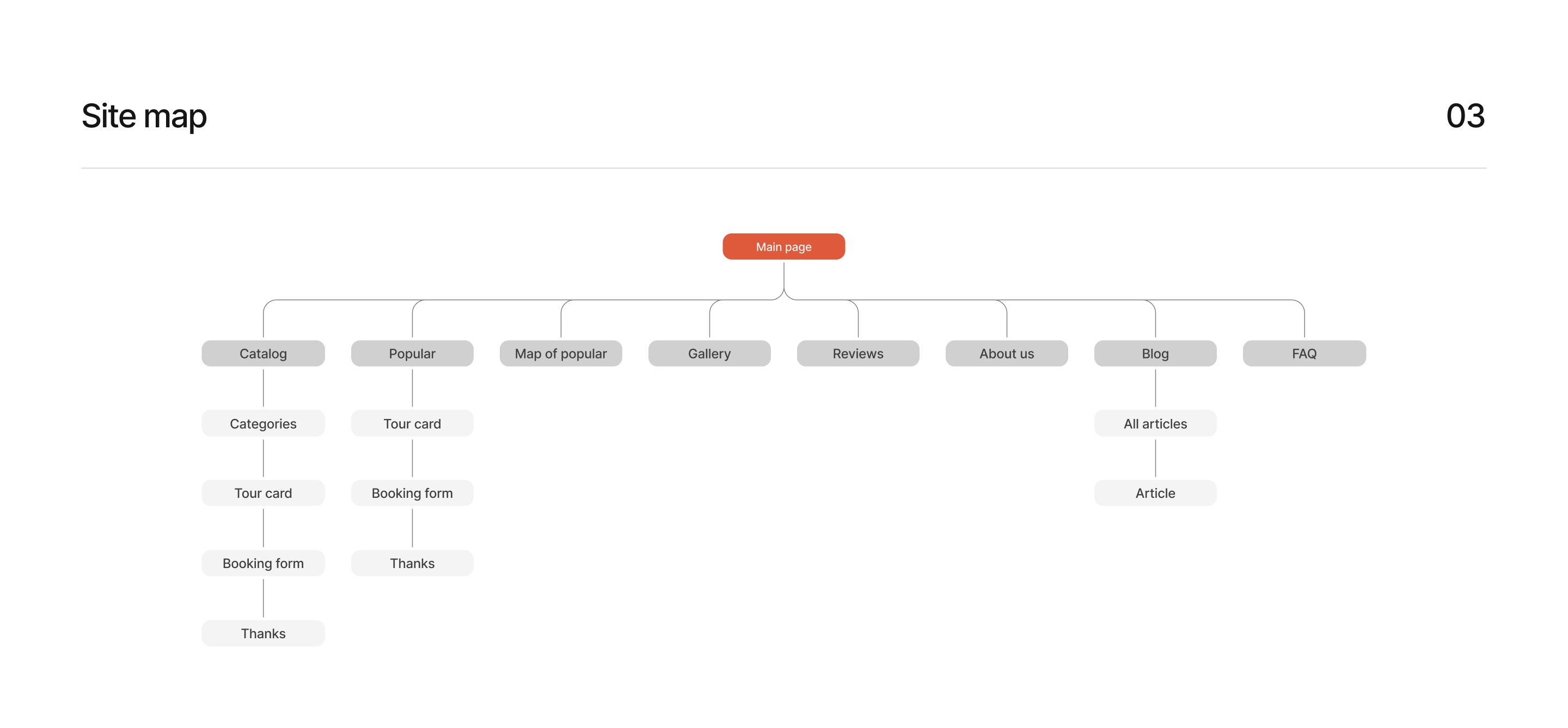The width and height of the screenshot is (1568, 728).
Task: Click the Article node under All articles
Action: coord(1155,493)
